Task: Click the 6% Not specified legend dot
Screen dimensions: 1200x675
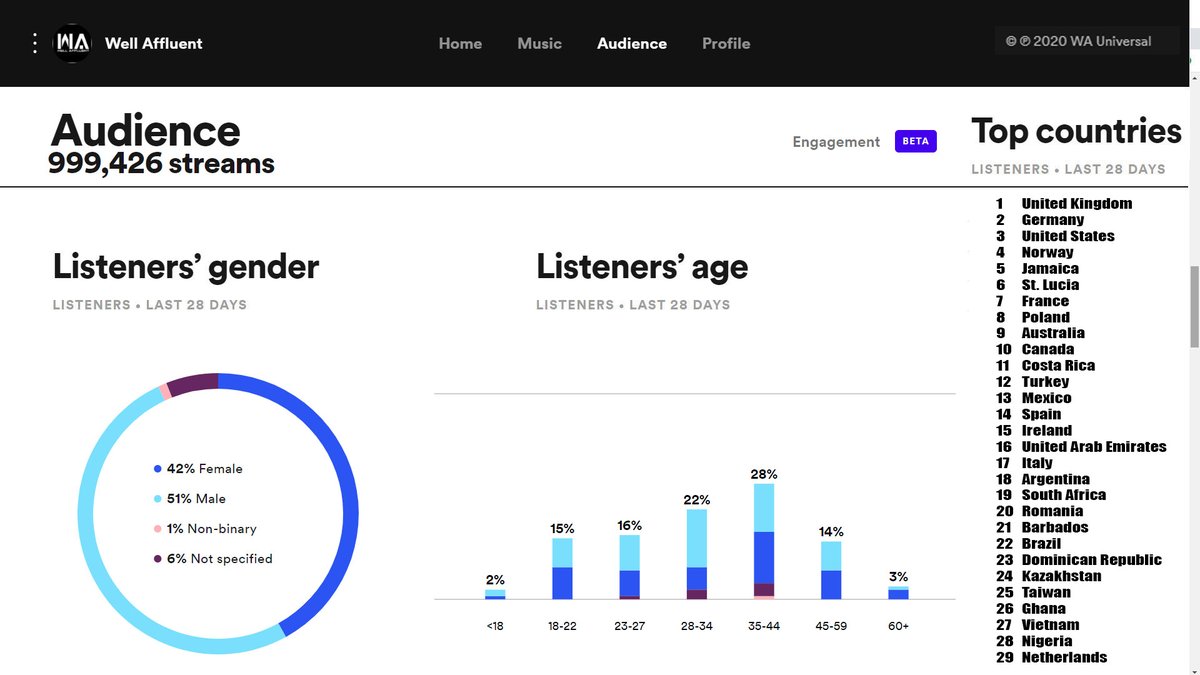Action: [158, 559]
